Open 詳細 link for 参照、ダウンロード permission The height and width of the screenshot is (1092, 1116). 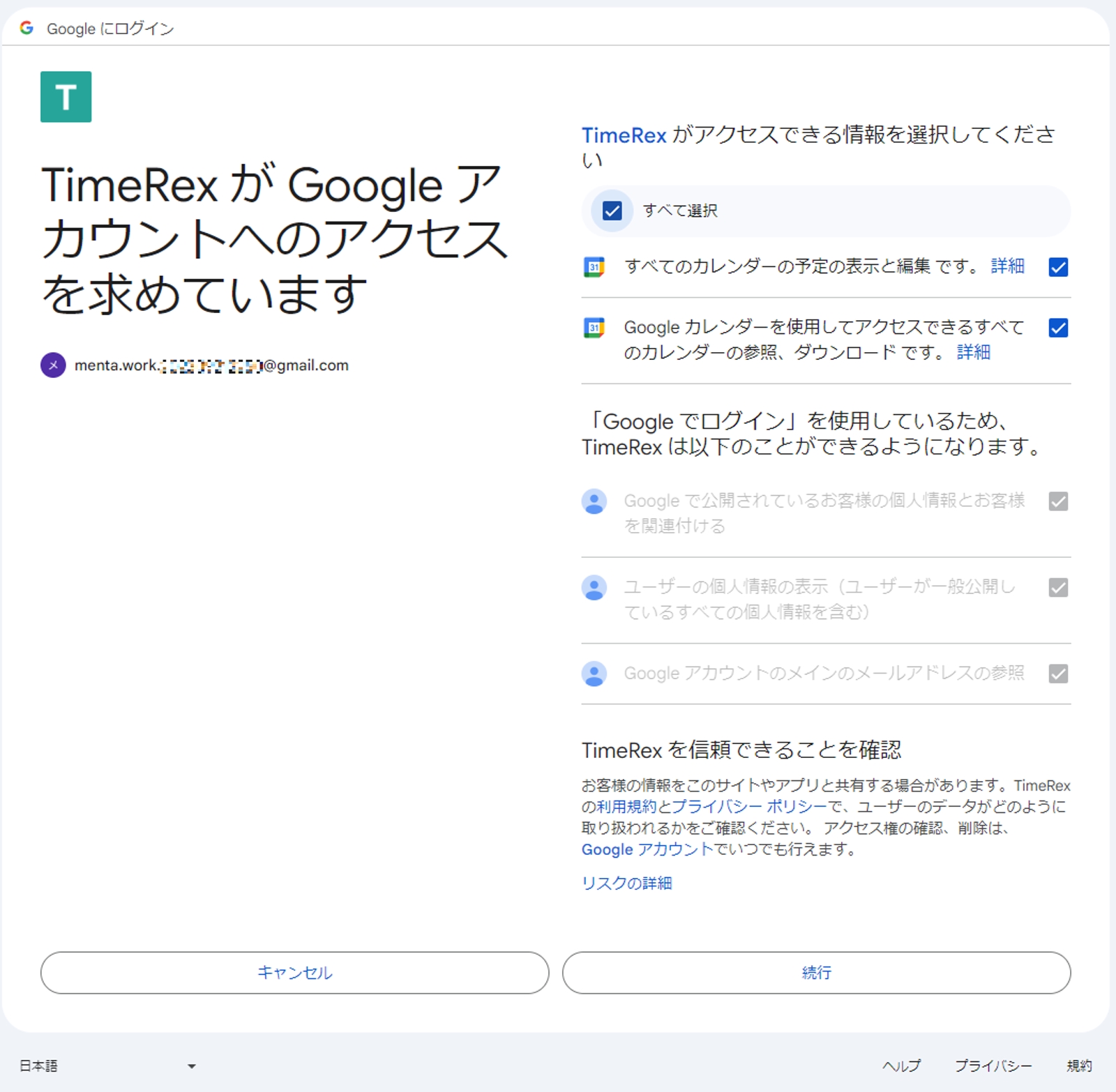click(974, 352)
